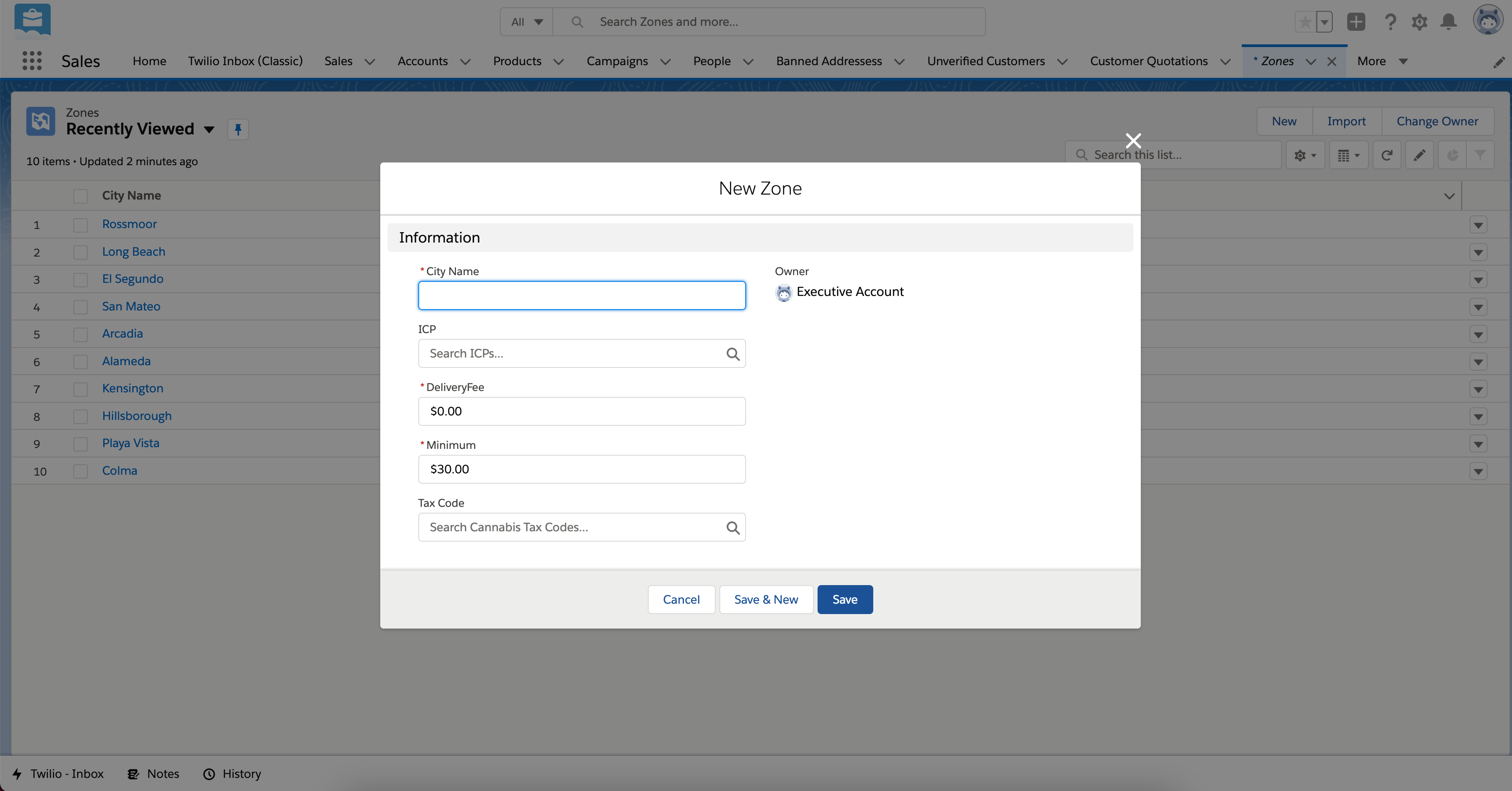Focus the City Name input field
Viewport: 1512px width, 791px height.
[582, 295]
